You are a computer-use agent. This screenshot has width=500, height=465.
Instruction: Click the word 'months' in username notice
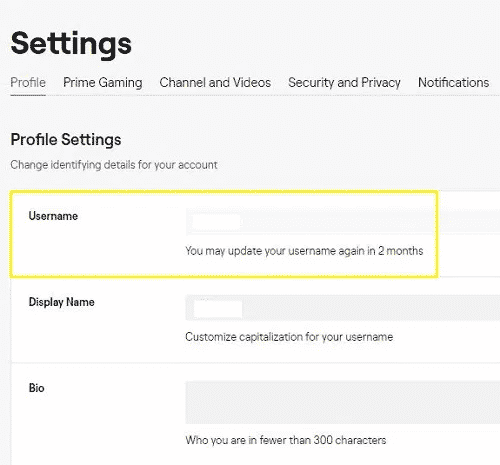(405, 251)
